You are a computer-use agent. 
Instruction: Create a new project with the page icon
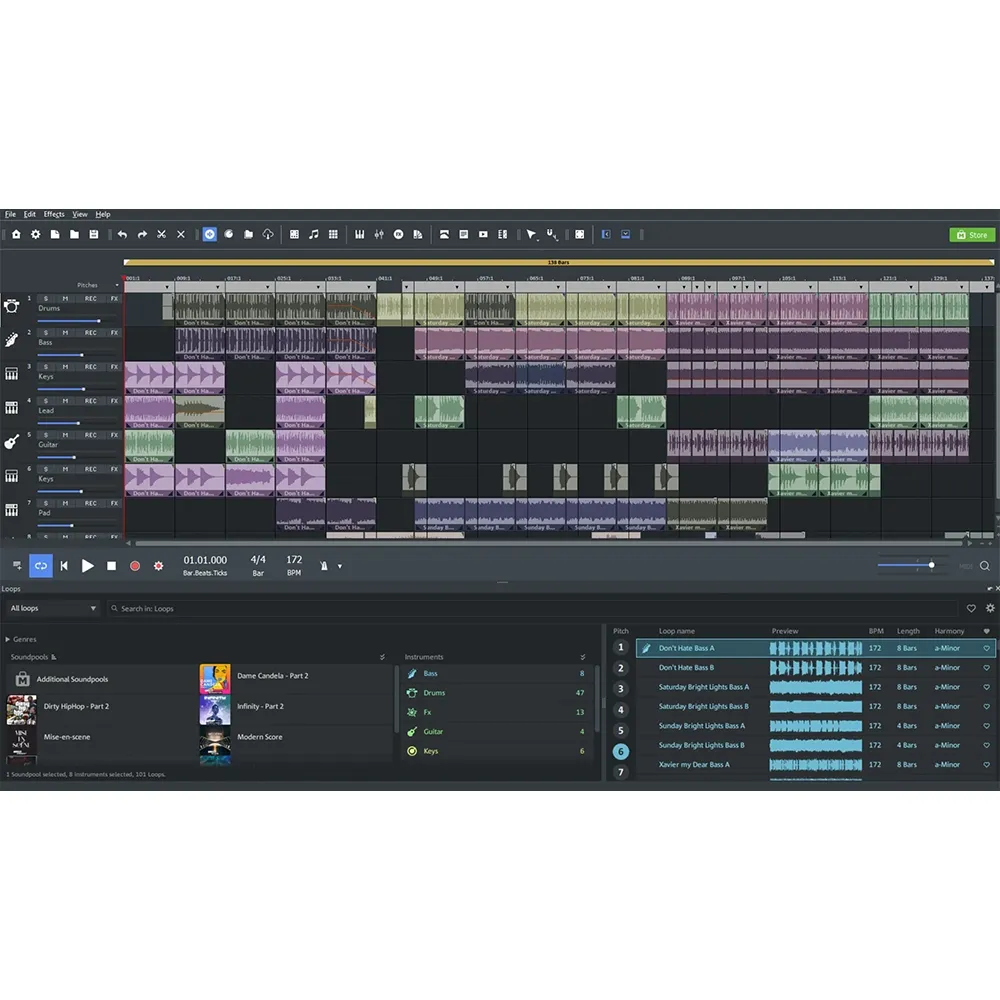[55, 235]
